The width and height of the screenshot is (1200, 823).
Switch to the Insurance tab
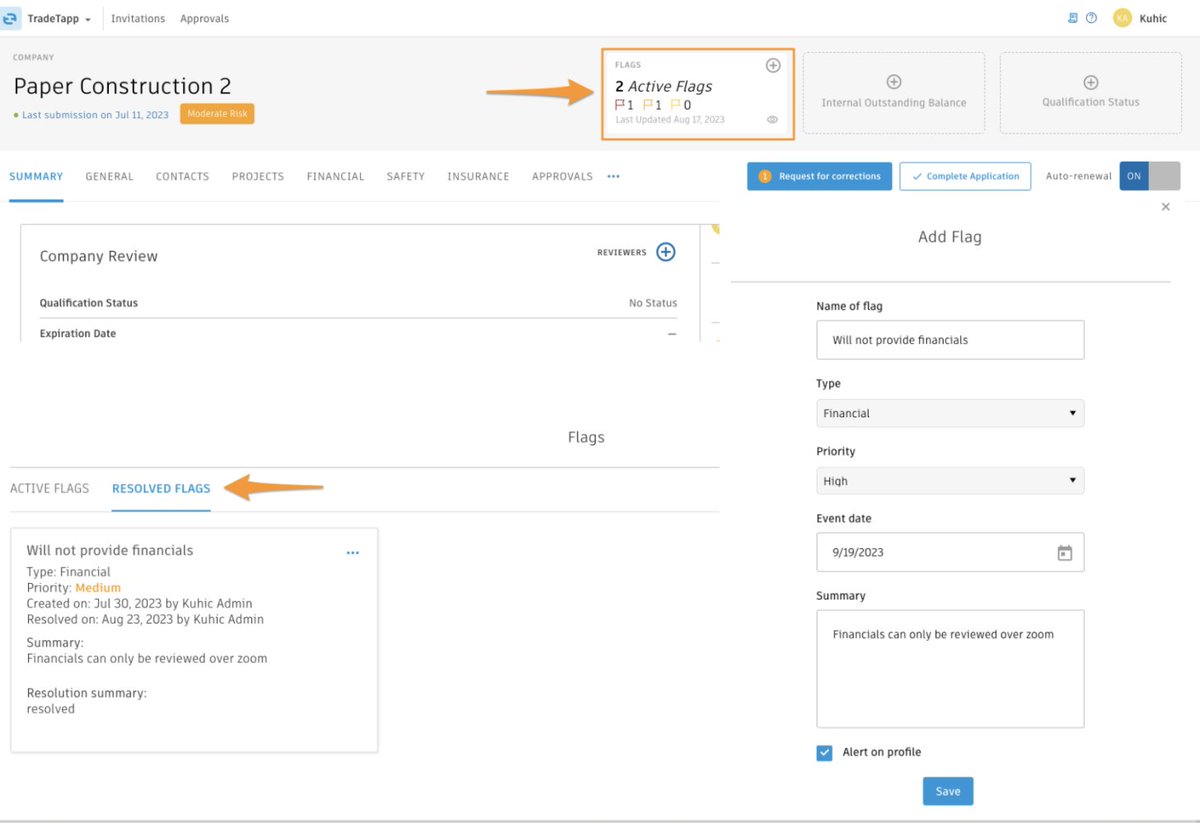coord(478,176)
